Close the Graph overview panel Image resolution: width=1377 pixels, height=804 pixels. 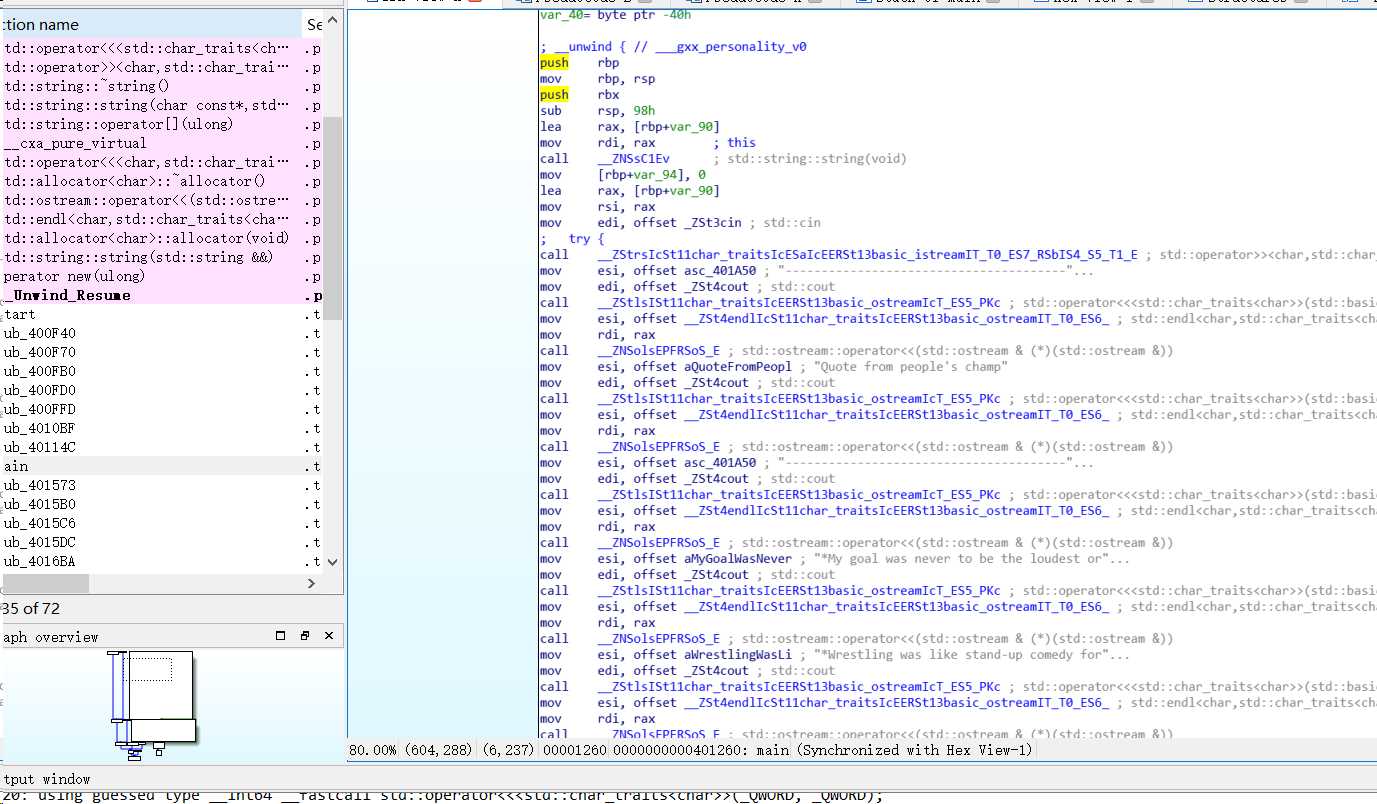click(x=328, y=636)
